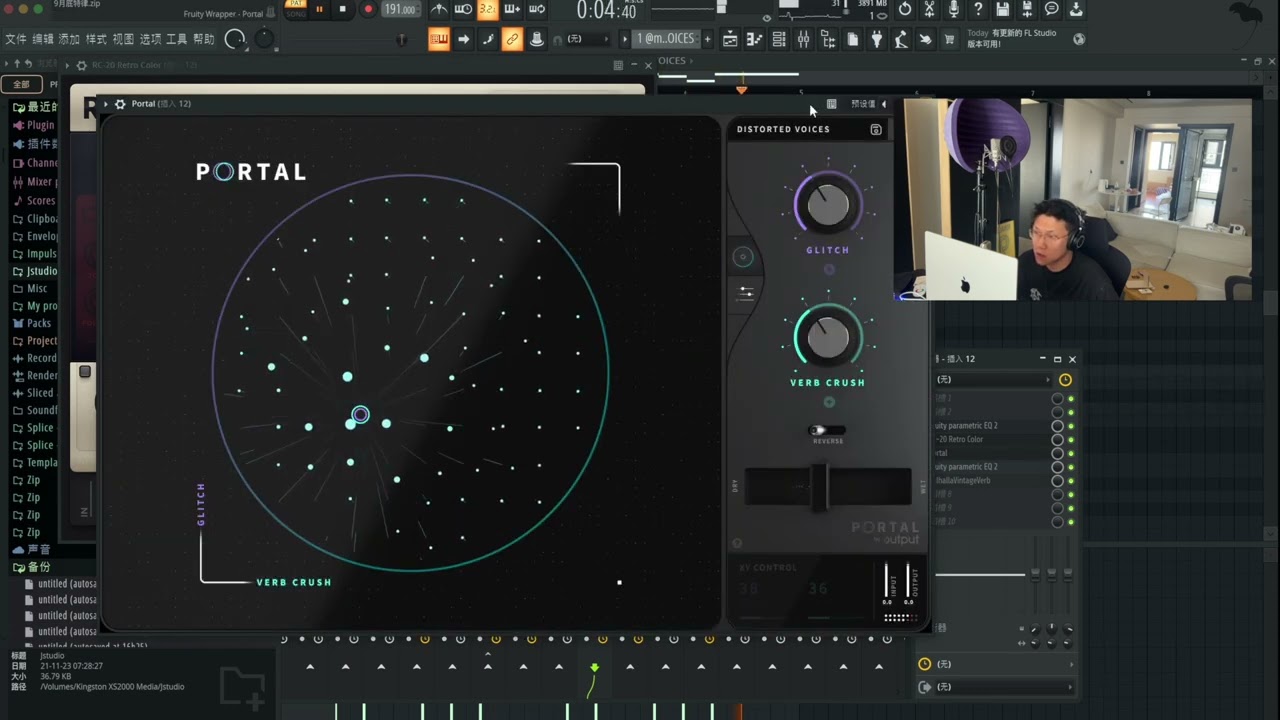Open the 编辑 menu
The image size is (1280, 720).
(43, 39)
